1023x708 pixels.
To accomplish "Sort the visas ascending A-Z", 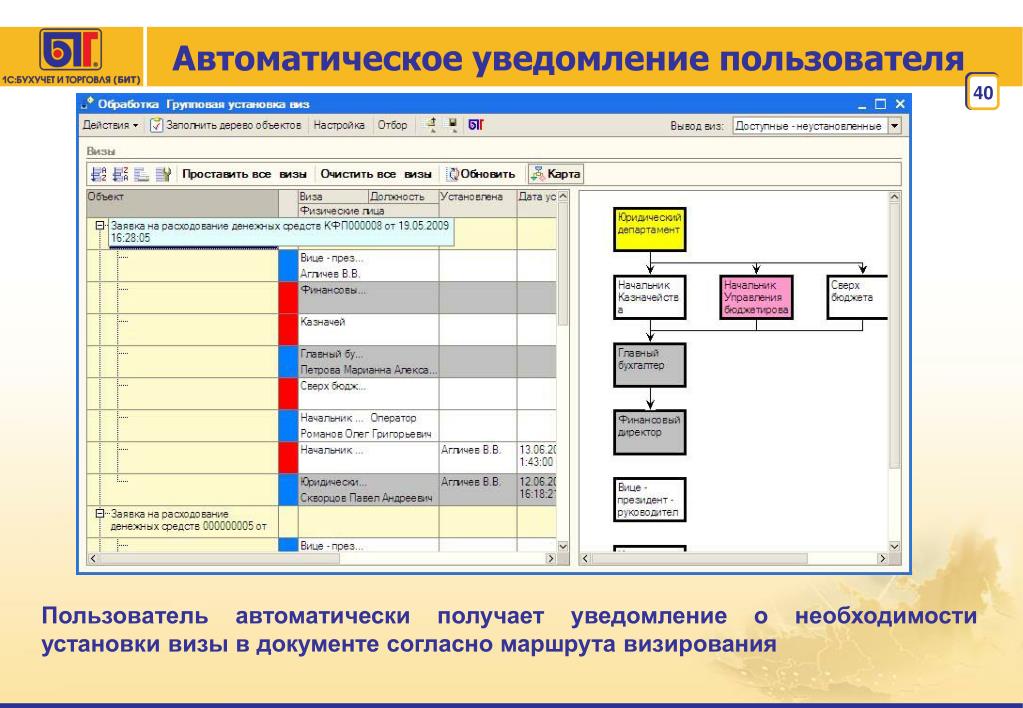I will click(x=99, y=174).
